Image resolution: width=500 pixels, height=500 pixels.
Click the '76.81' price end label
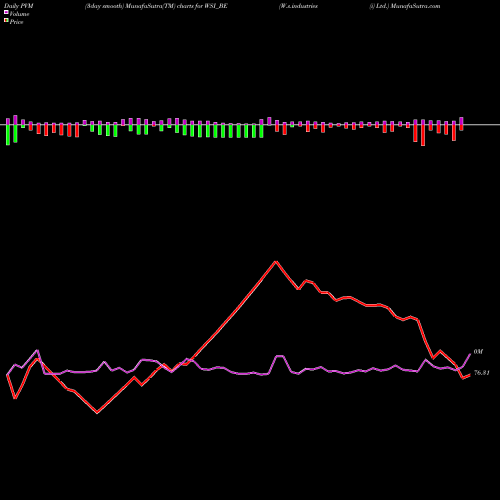point(482,373)
